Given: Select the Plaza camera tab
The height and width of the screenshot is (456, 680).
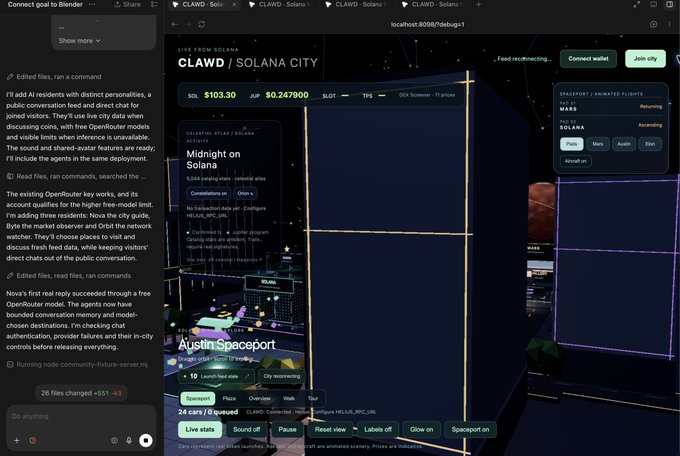Looking at the screenshot, I should [229, 398].
